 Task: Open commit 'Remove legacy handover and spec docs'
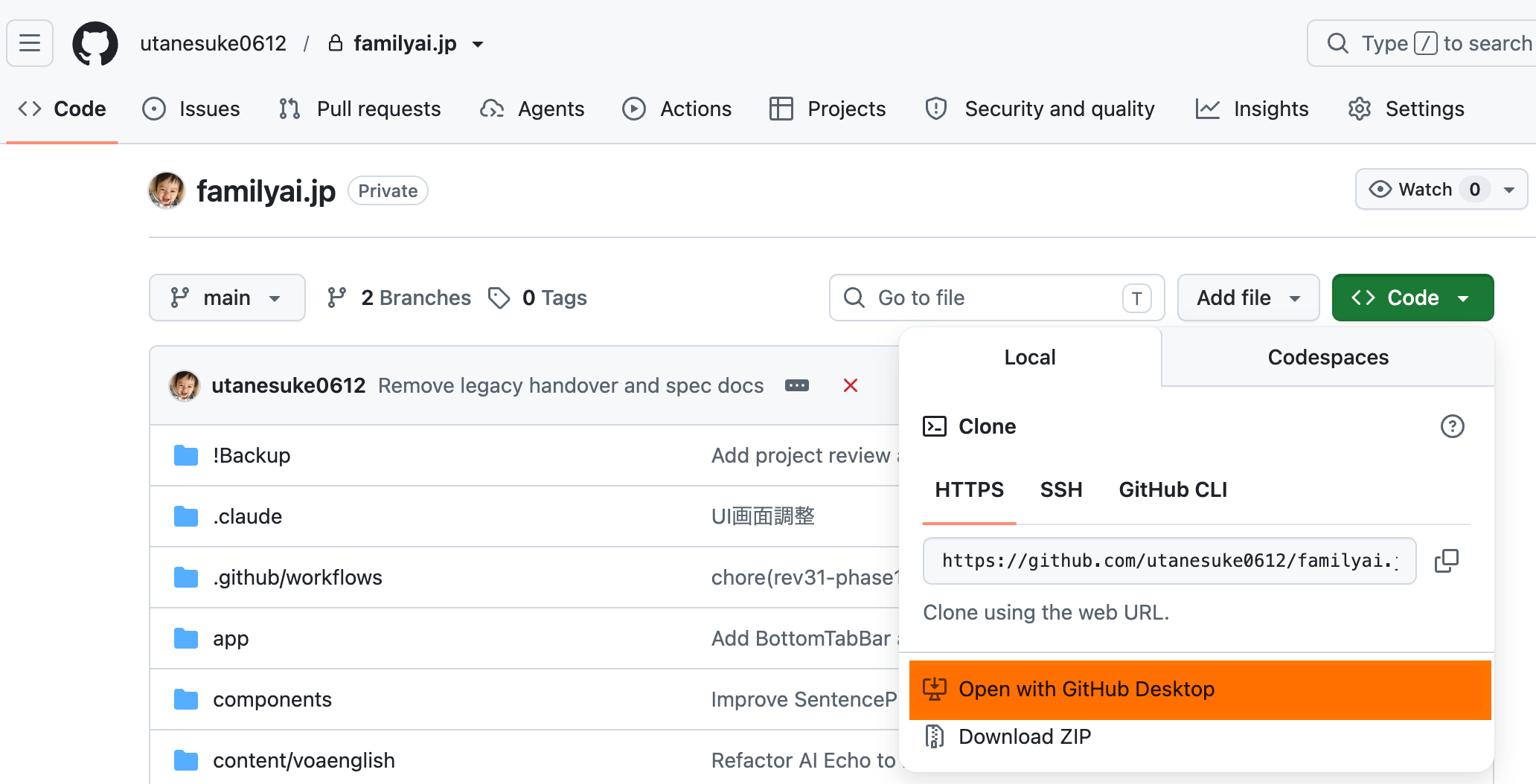[571, 385]
